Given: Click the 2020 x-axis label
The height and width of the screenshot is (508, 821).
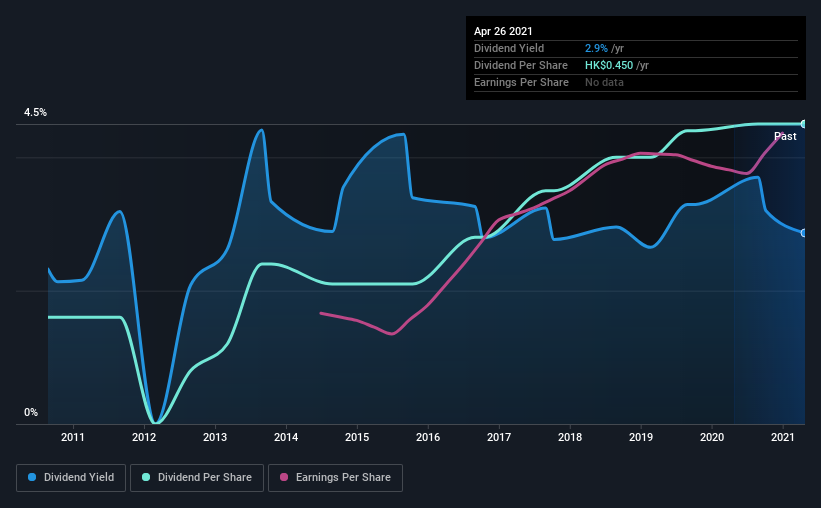Looking at the screenshot, I should tap(712, 437).
